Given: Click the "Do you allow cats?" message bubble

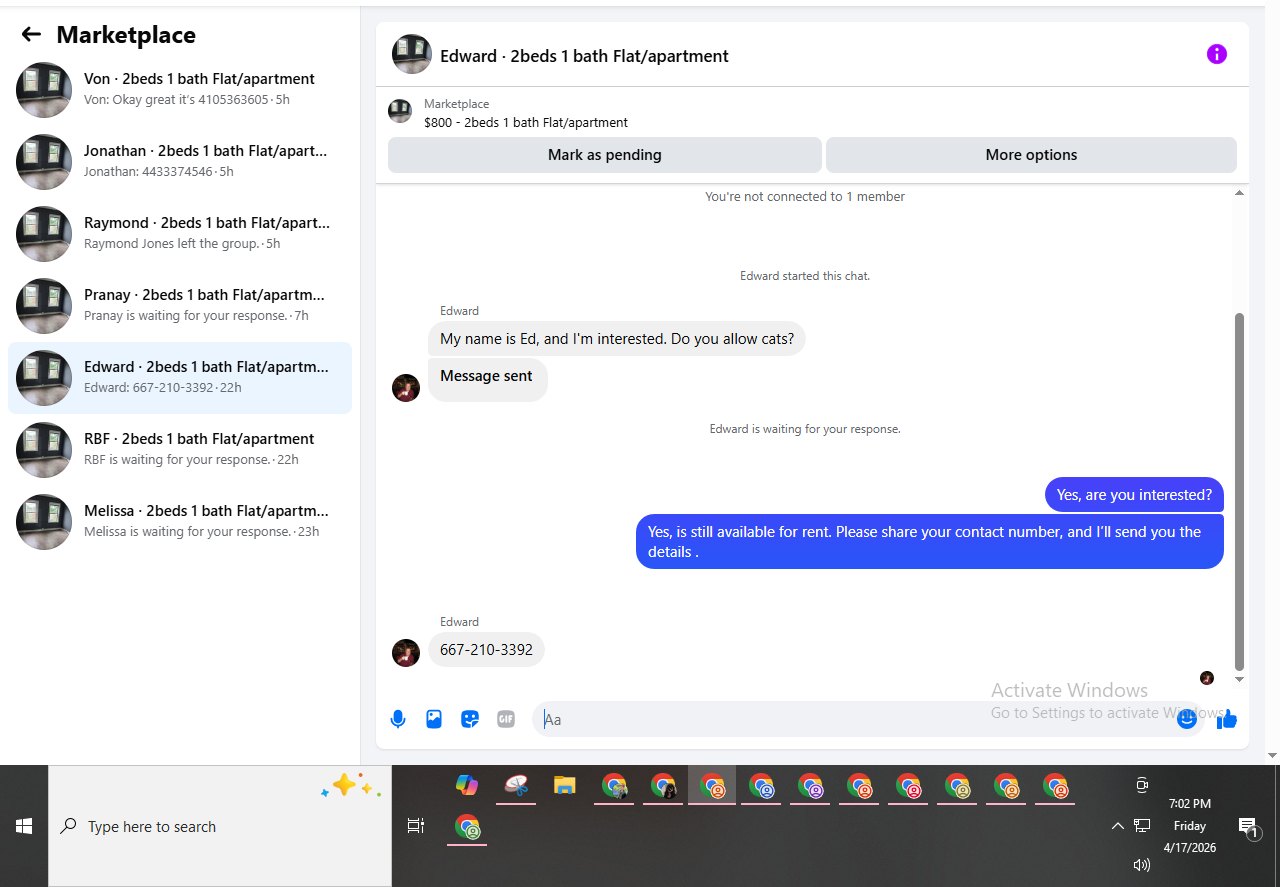Looking at the screenshot, I should coord(617,339).
